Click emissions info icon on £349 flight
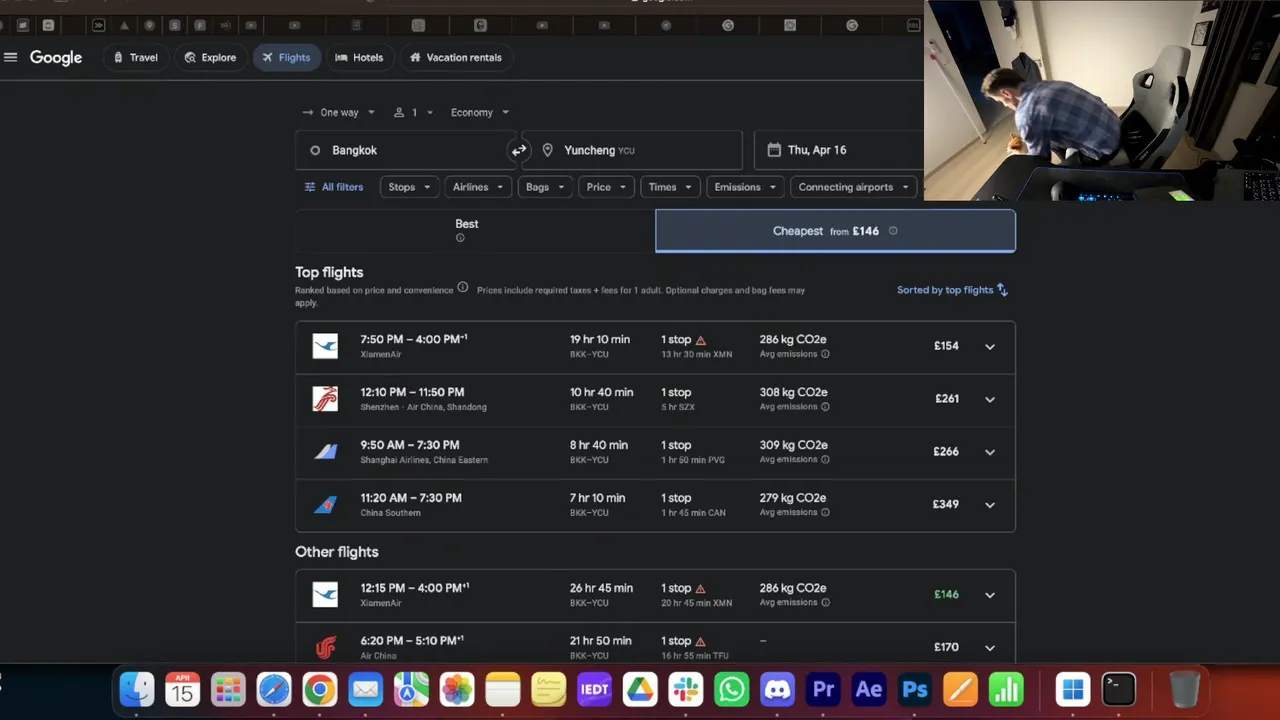Viewport: 1280px width, 720px height. point(825,512)
